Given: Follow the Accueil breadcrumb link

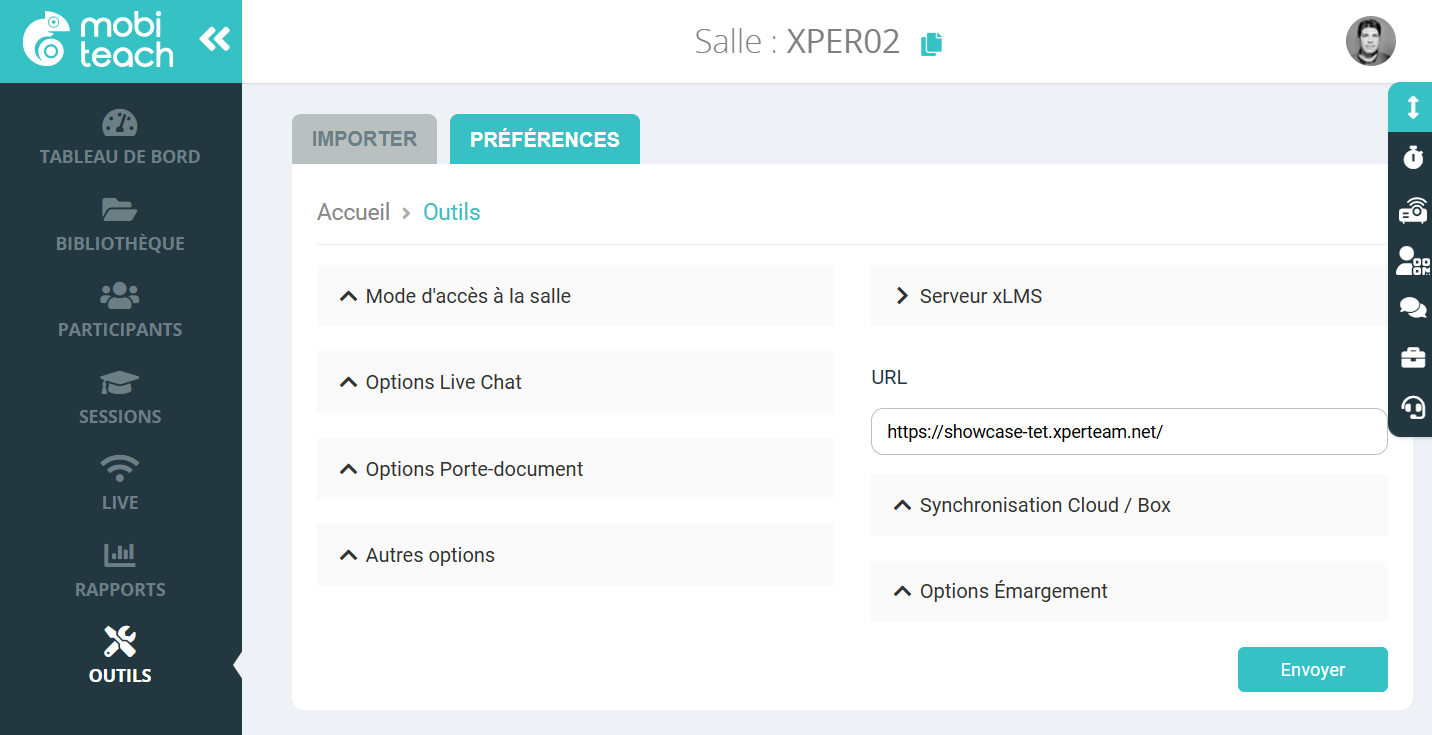Looking at the screenshot, I should [x=353, y=212].
